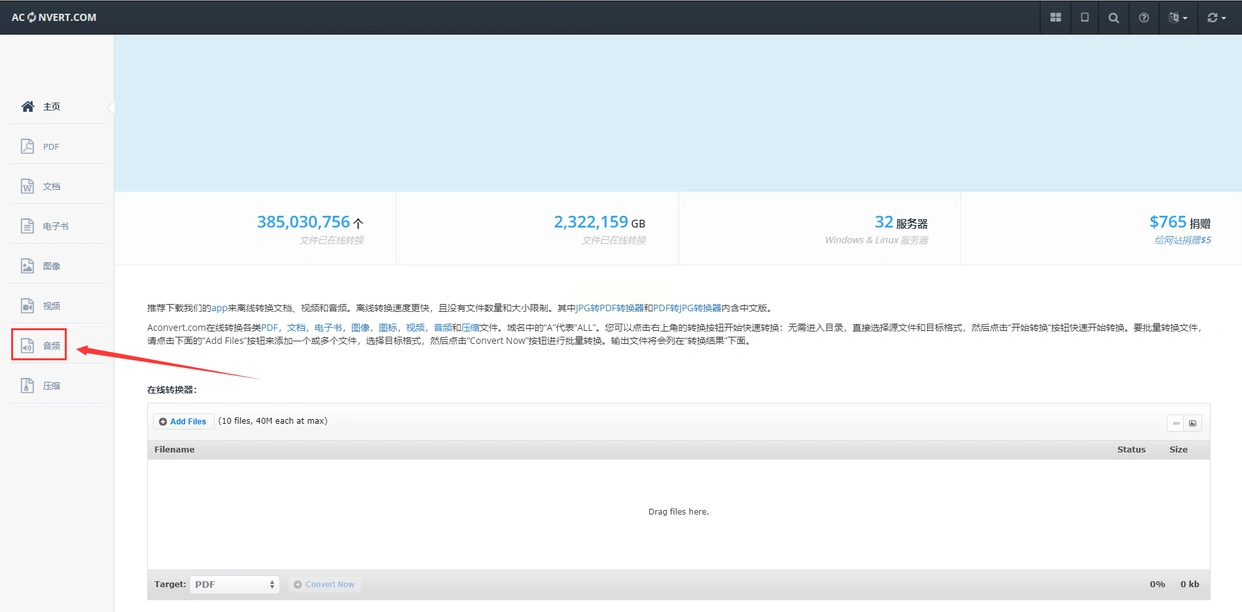Click the ACONVERT.COM logo
Viewport: 1242px width, 612px height.
(x=54, y=17)
